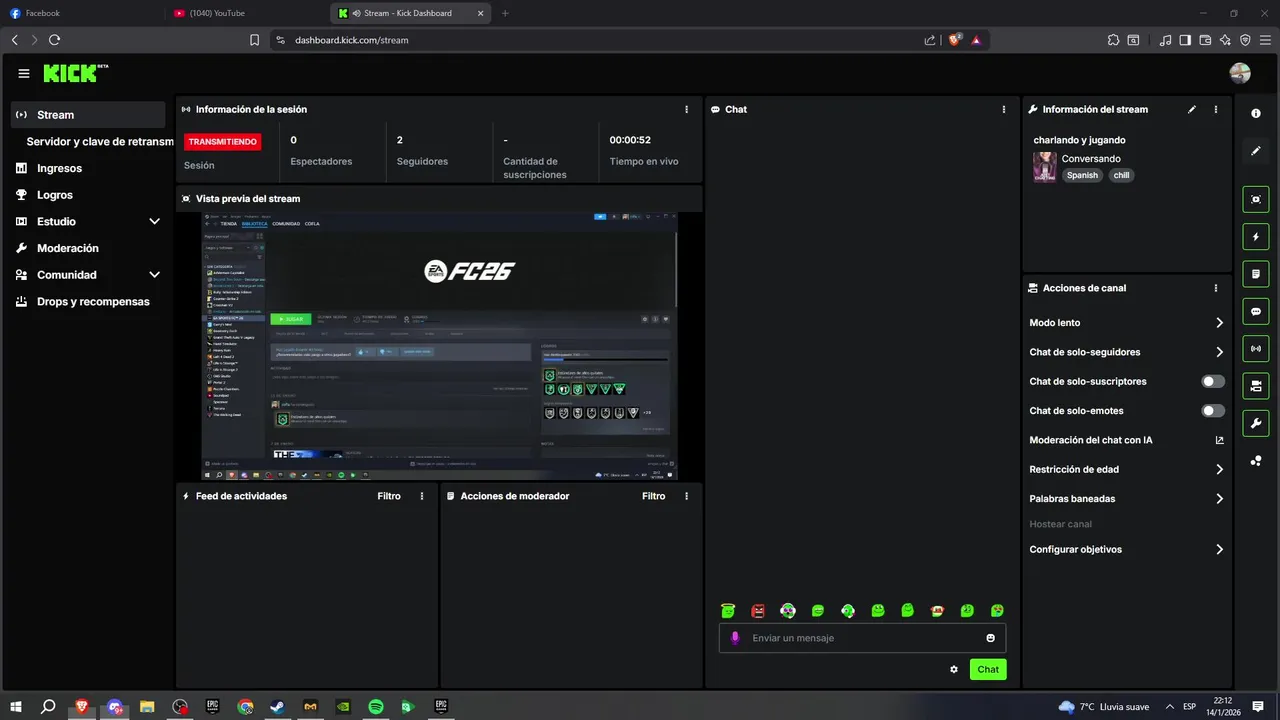Screen dimensions: 1280x720
Task: Open the hamburger menu beside the Kick logo
Action: click(24, 73)
